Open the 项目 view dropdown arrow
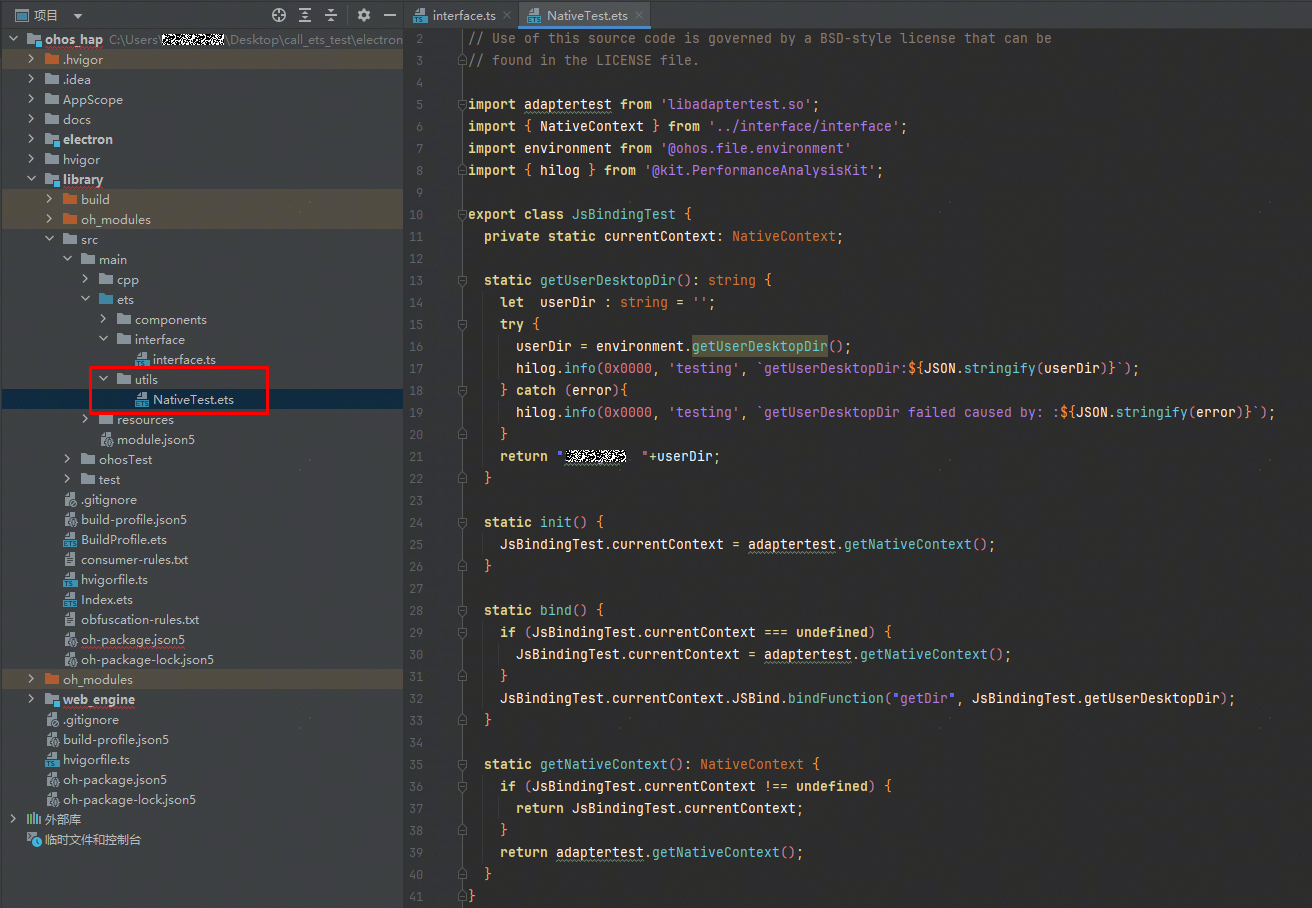Viewport: 1312px width, 908px height. pos(78,16)
